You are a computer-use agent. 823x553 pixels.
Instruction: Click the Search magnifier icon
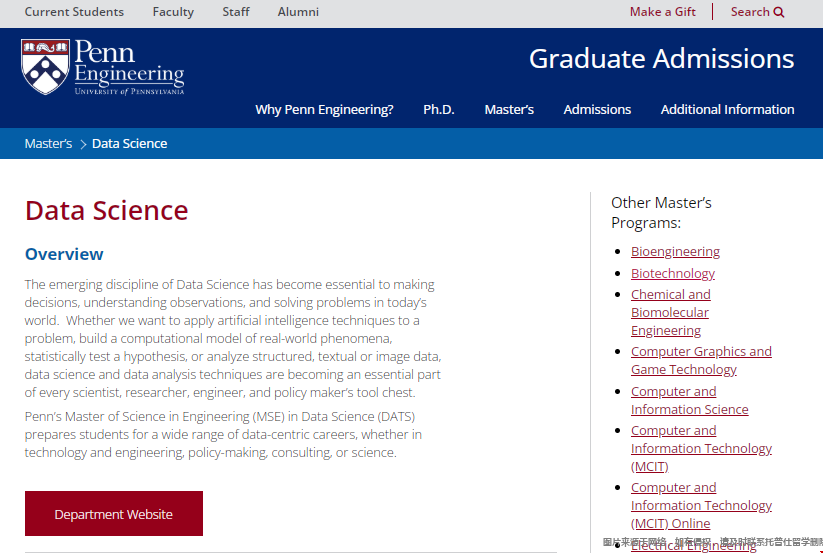pos(779,12)
